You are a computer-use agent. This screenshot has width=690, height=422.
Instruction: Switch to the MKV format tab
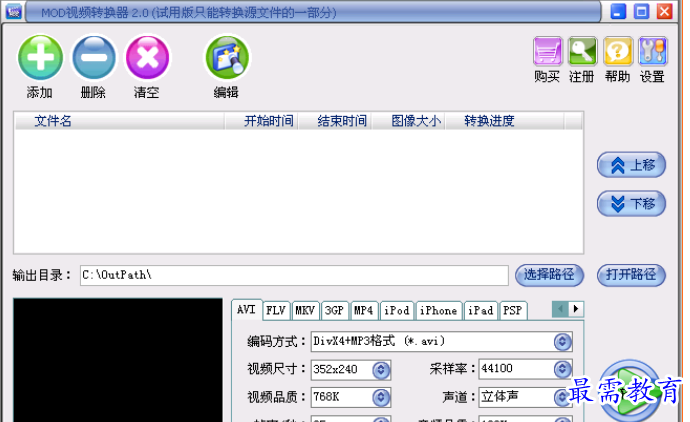coord(305,311)
